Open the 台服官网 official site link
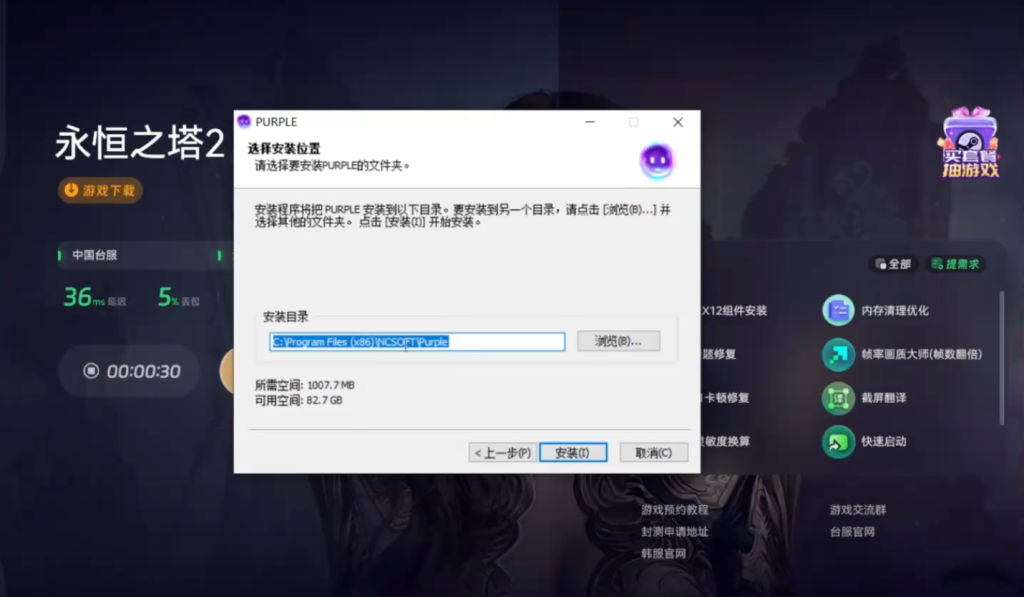Screen dimensions: 1024x597 click(x=851, y=532)
